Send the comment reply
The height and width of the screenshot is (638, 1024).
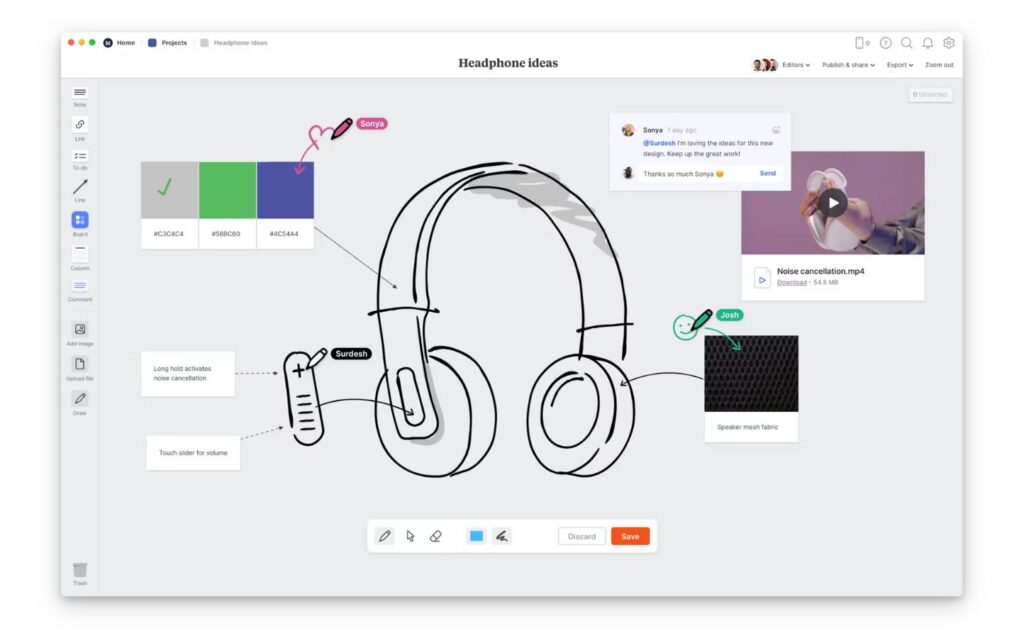click(x=767, y=173)
